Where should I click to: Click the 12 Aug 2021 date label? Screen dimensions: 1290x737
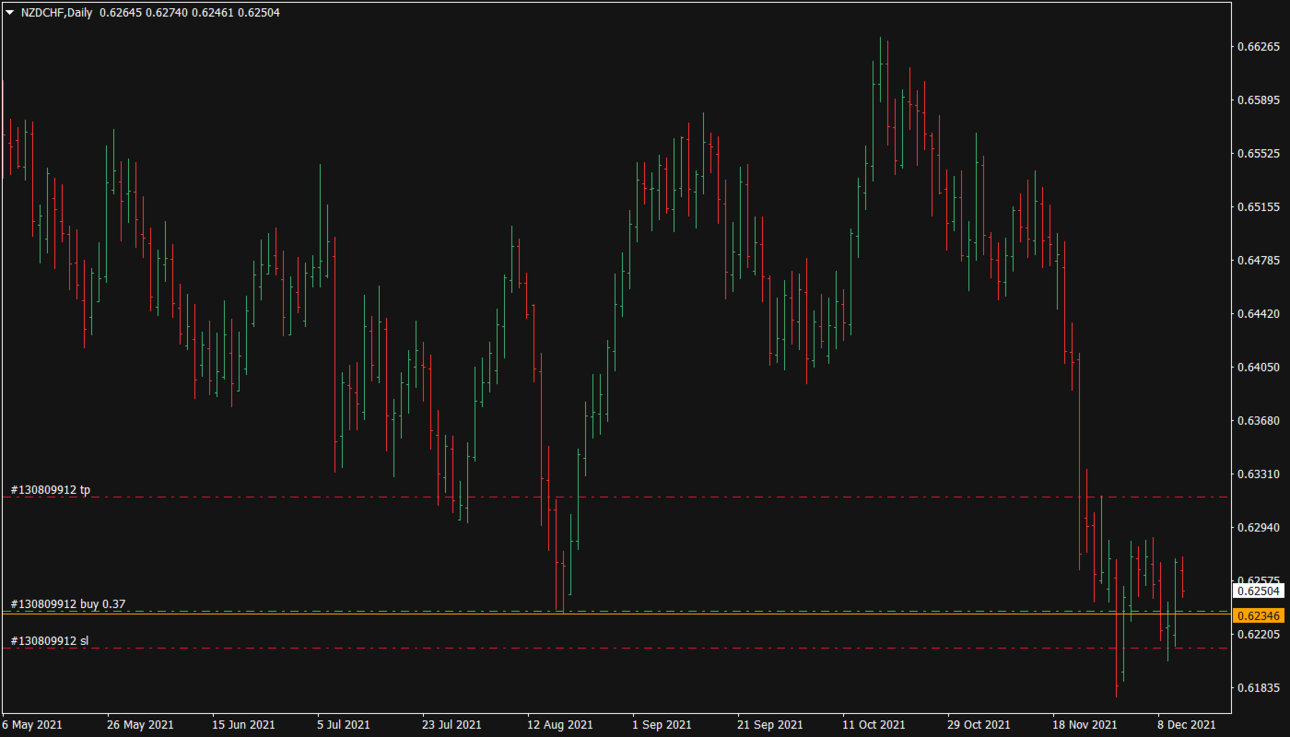[x=559, y=724]
